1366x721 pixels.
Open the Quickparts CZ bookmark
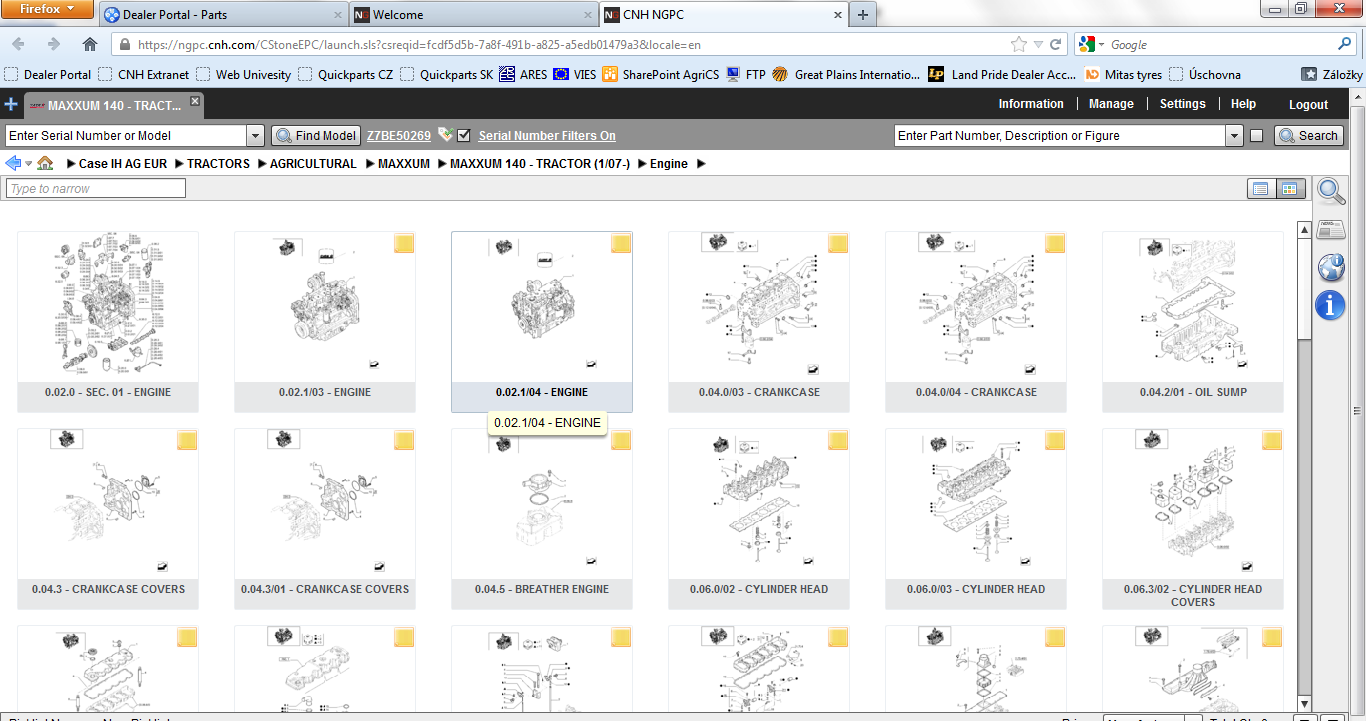click(x=346, y=74)
